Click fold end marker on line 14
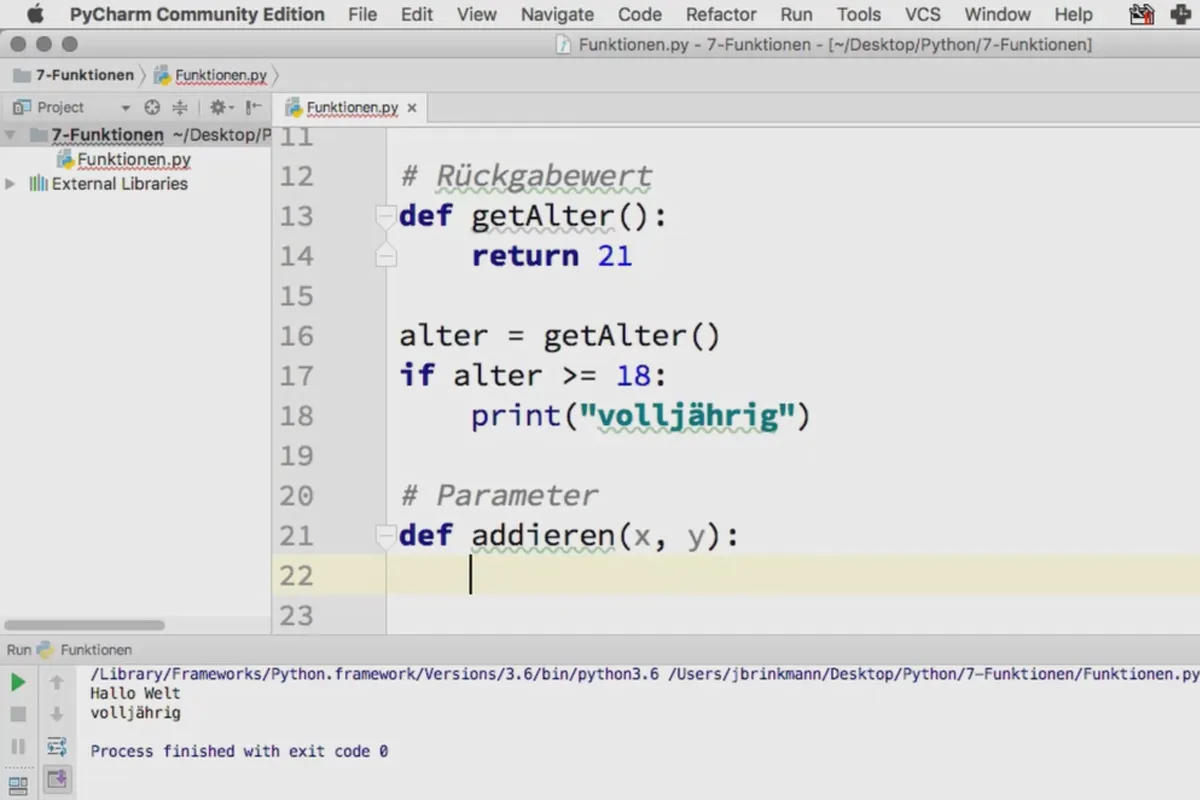The image size is (1200, 800). pyautogui.click(x=385, y=256)
